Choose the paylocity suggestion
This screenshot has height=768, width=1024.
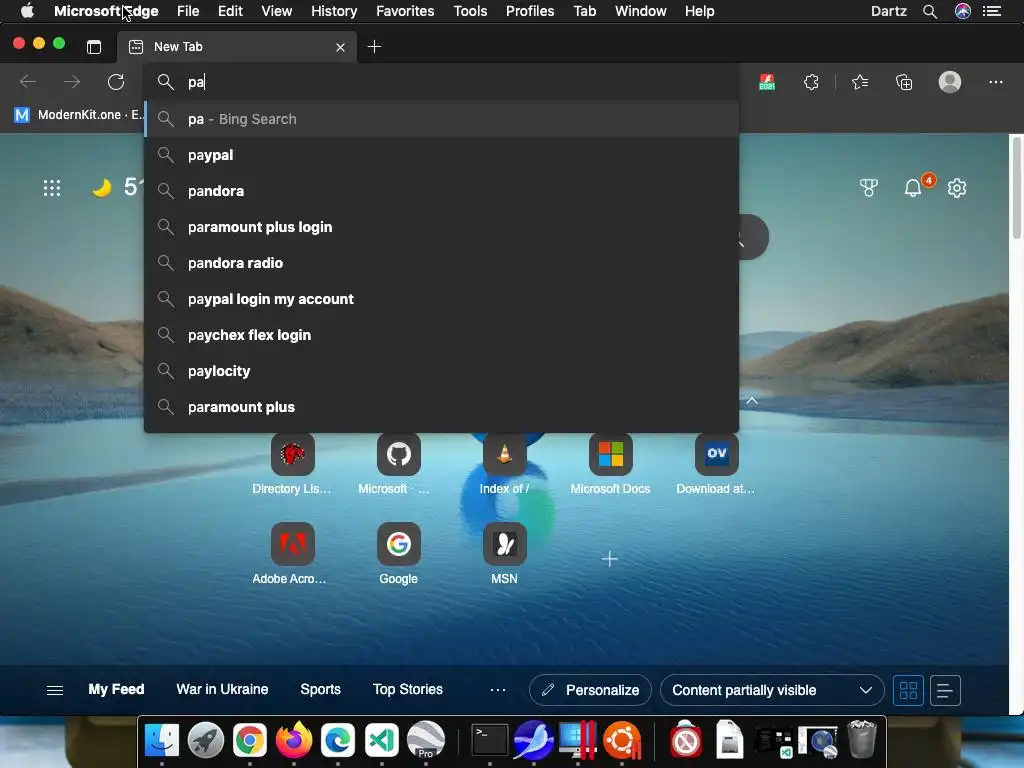441,371
